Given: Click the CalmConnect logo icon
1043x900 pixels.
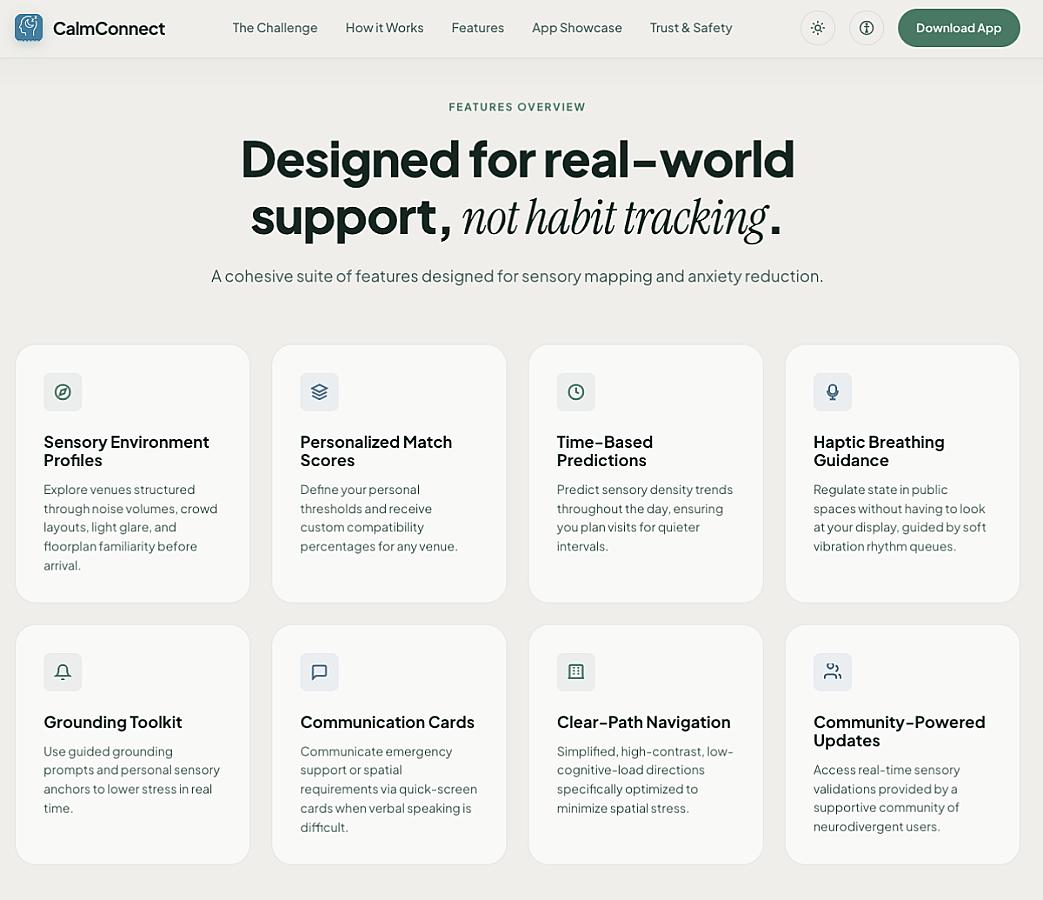Looking at the screenshot, I should pos(29,28).
